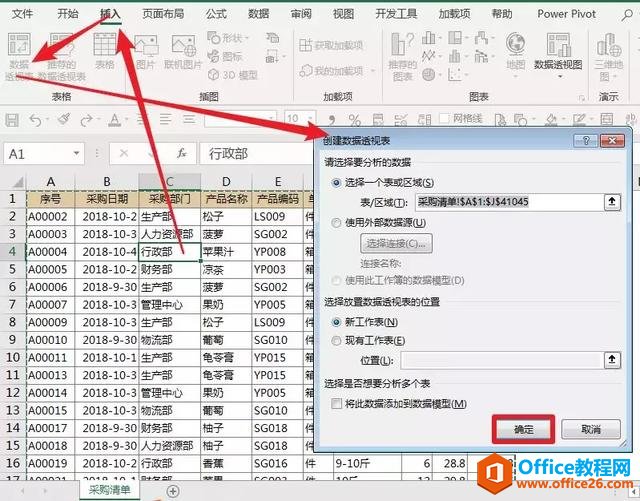Open Recommended PivotTables (推荐的数据透视表)
This screenshot has width=640, height=501.
62,56
